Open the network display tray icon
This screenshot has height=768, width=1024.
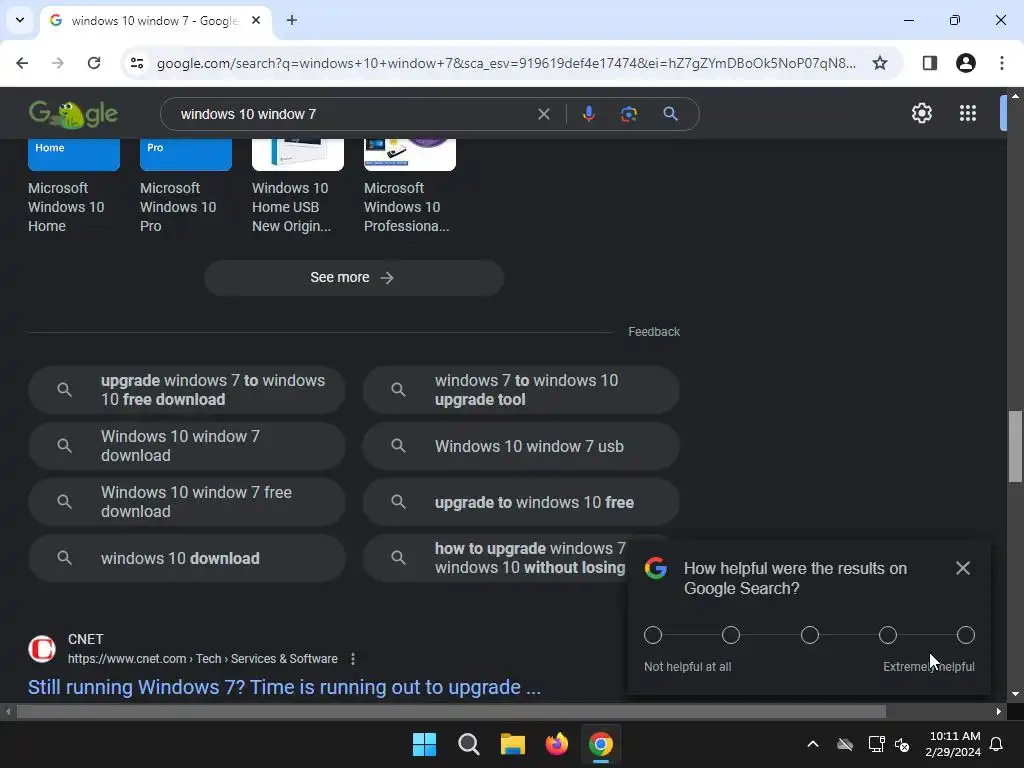coord(876,744)
